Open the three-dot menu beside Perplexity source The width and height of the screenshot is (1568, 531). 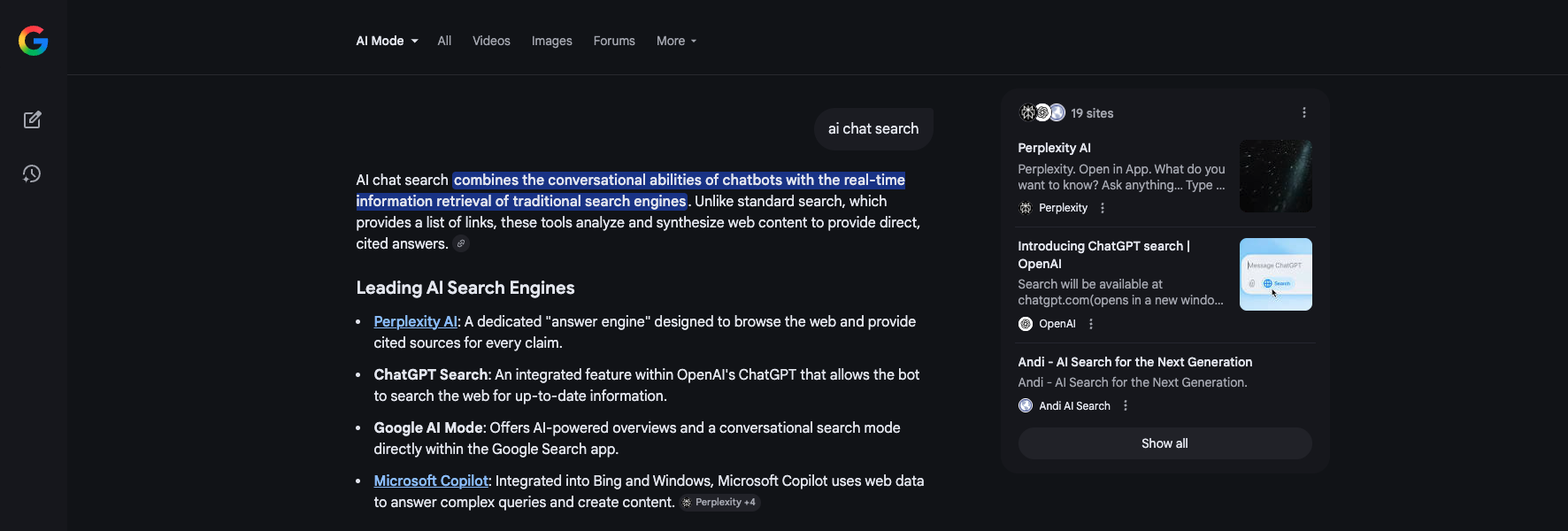point(1102,207)
